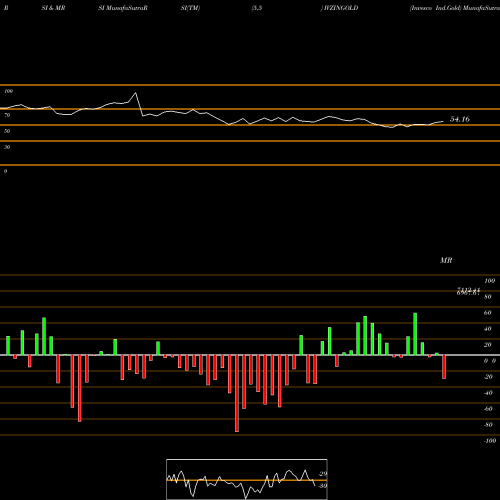This screenshot has width=500, height=500.
Task: Click the RSI value 54.16 label
Action: (x=460, y=119)
